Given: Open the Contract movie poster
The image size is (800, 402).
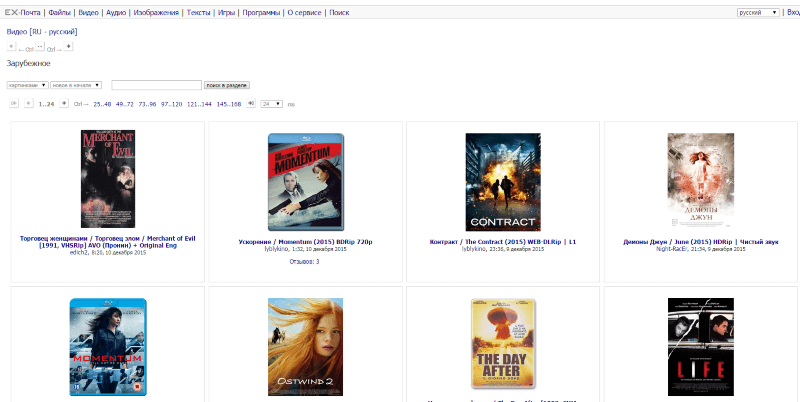Looking at the screenshot, I should coord(503,182).
